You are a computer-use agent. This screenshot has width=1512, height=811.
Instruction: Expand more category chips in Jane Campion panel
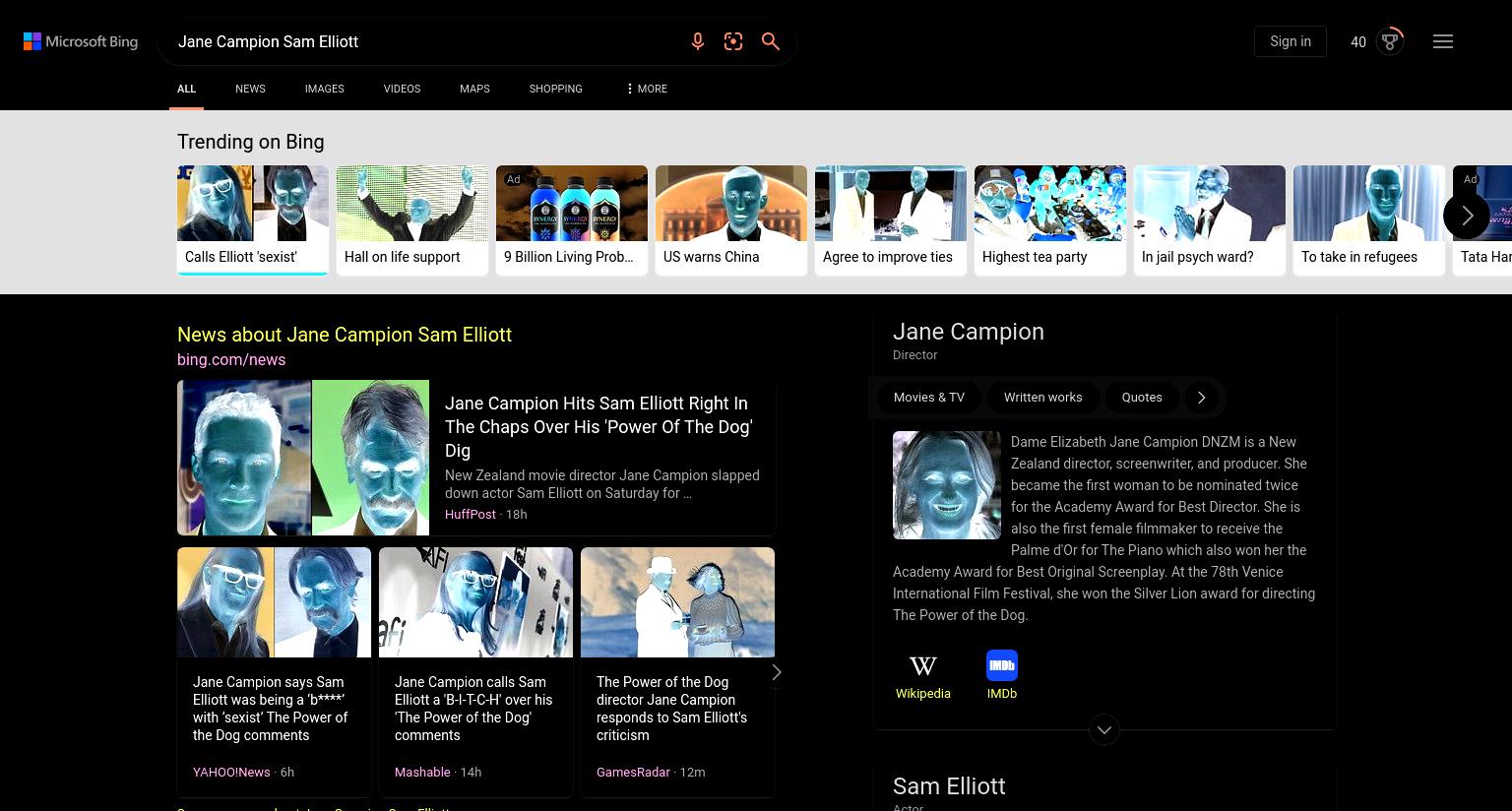[1201, 398]
